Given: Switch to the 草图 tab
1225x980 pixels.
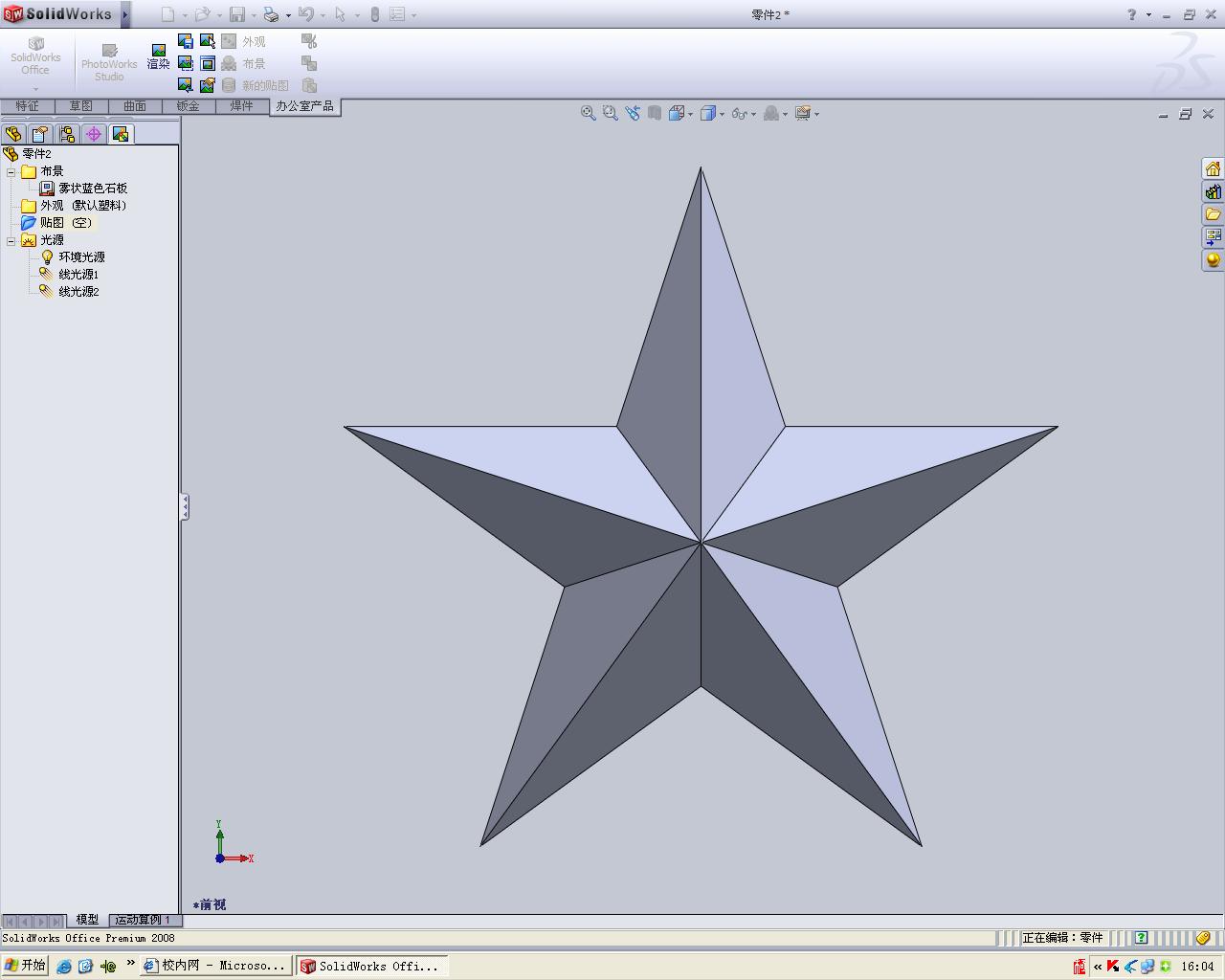Looking at the screenshot, I should click(x=80, y=106).
